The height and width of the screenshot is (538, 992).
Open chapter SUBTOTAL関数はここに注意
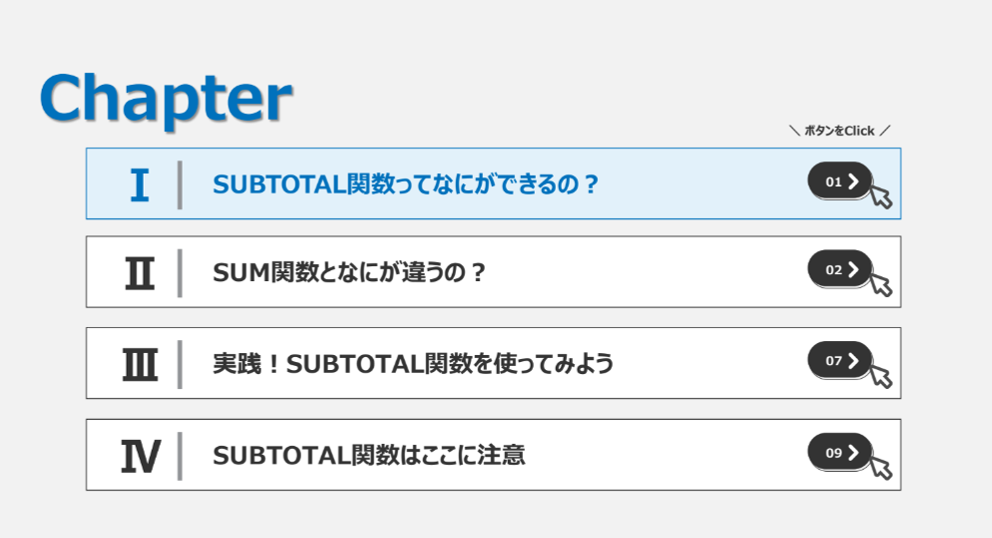coord(369,455)
